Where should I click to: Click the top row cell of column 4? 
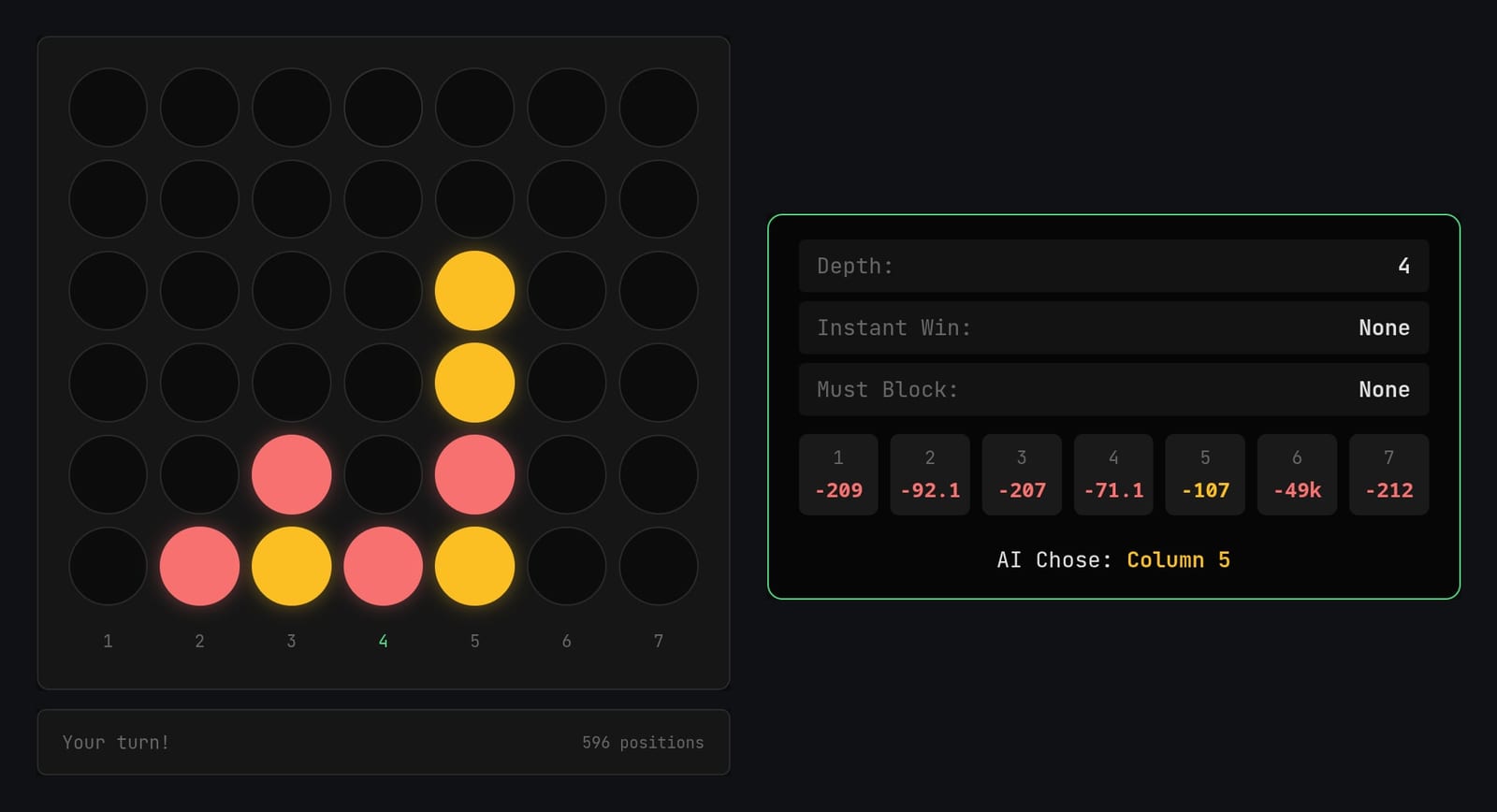coord(383,108)
